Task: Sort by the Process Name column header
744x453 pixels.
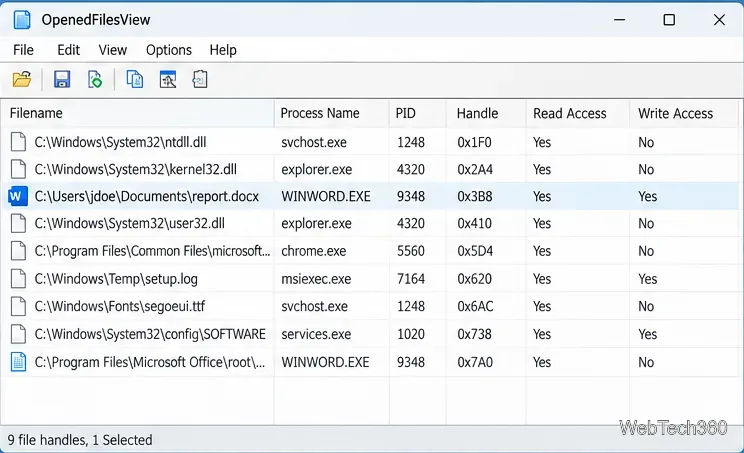Action: [332, 113]
